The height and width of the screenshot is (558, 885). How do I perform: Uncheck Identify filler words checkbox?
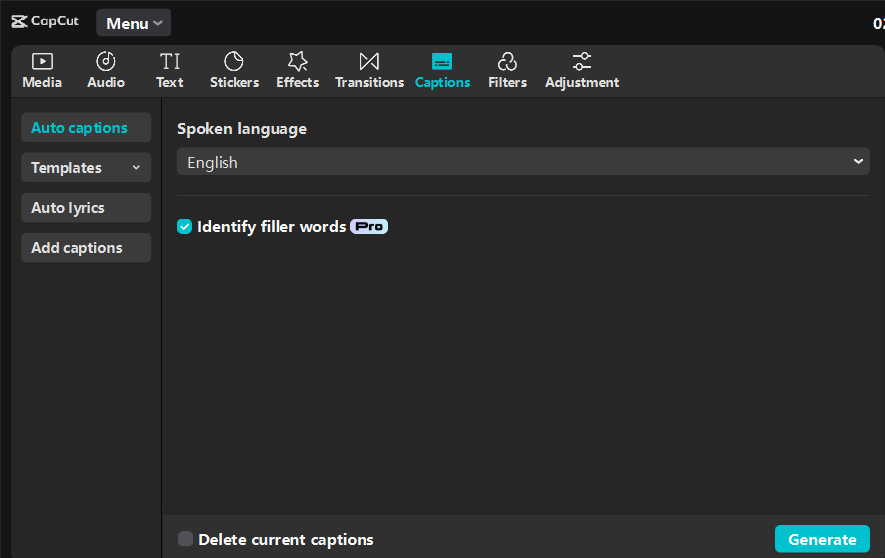[184, 227]
